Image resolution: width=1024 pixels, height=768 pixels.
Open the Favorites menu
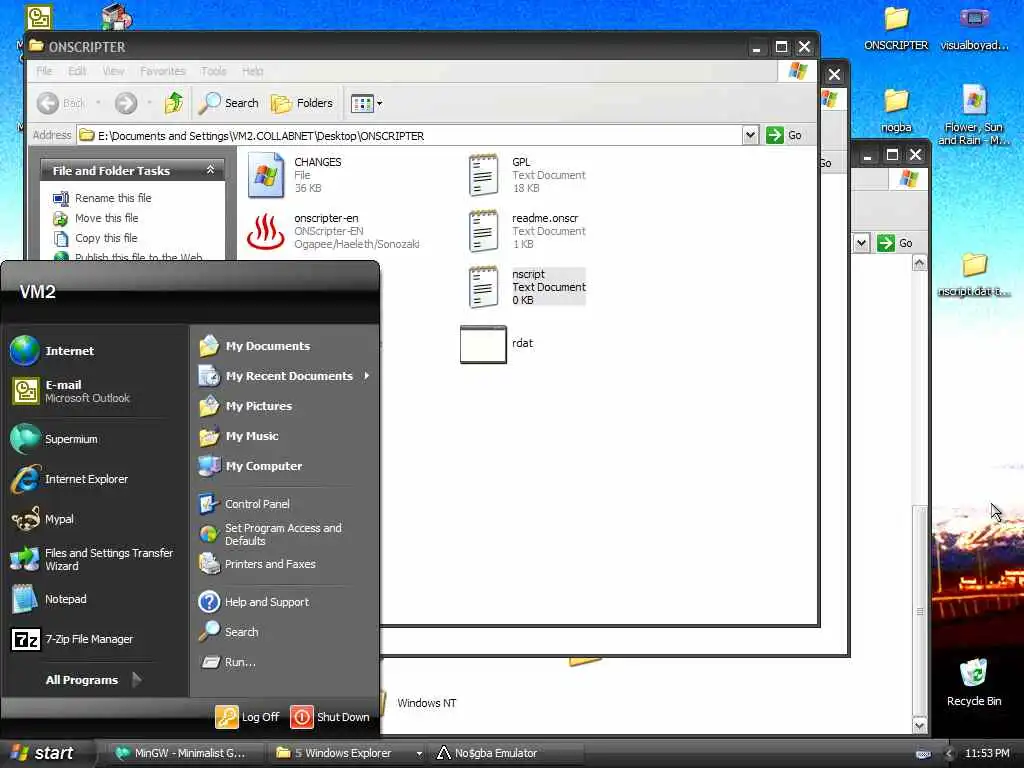[x=163, y=71]
